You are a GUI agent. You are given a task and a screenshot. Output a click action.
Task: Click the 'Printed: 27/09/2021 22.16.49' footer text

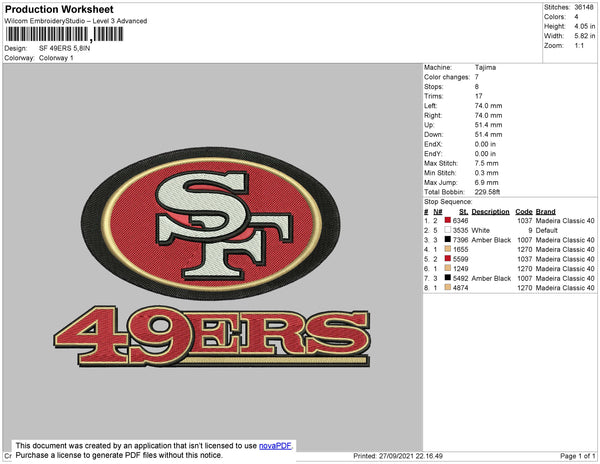tap(398, 456)
